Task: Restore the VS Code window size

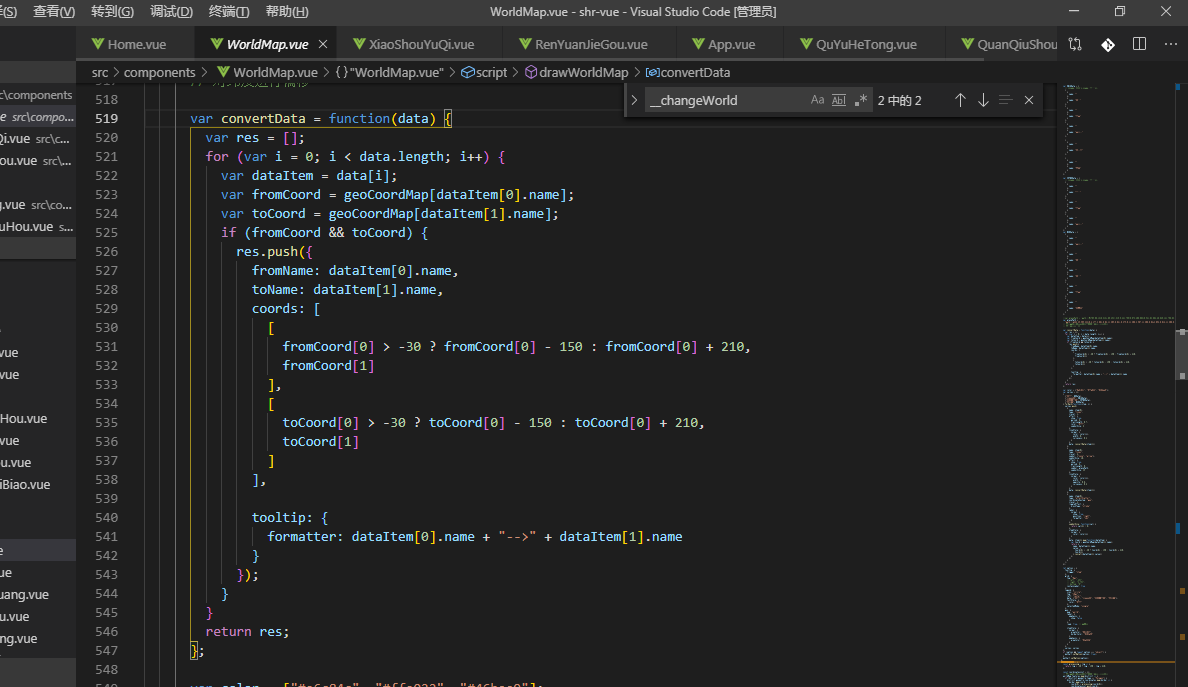Action: (1120, 11)
